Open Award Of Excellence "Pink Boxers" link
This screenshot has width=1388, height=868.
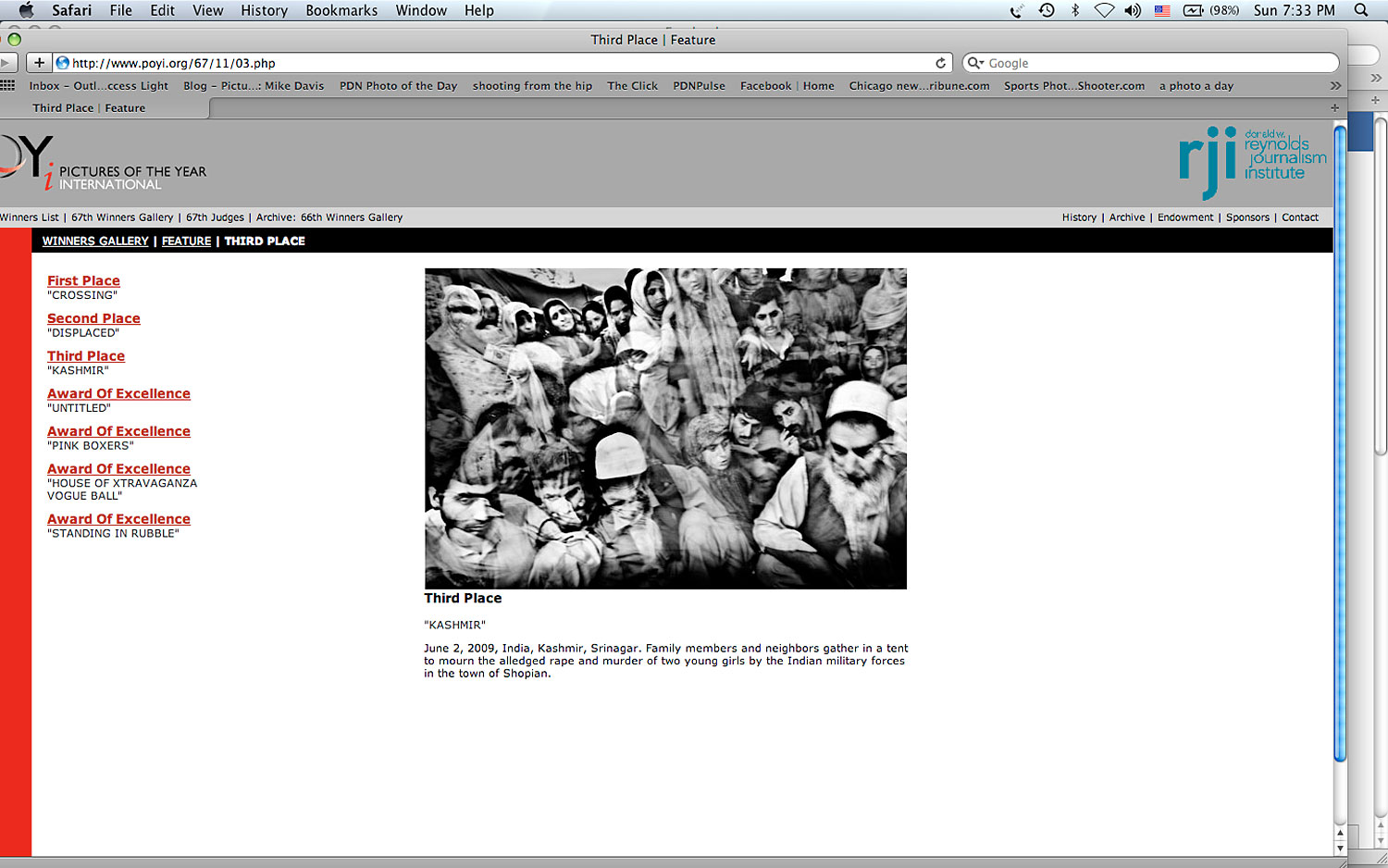click(118, 431)
